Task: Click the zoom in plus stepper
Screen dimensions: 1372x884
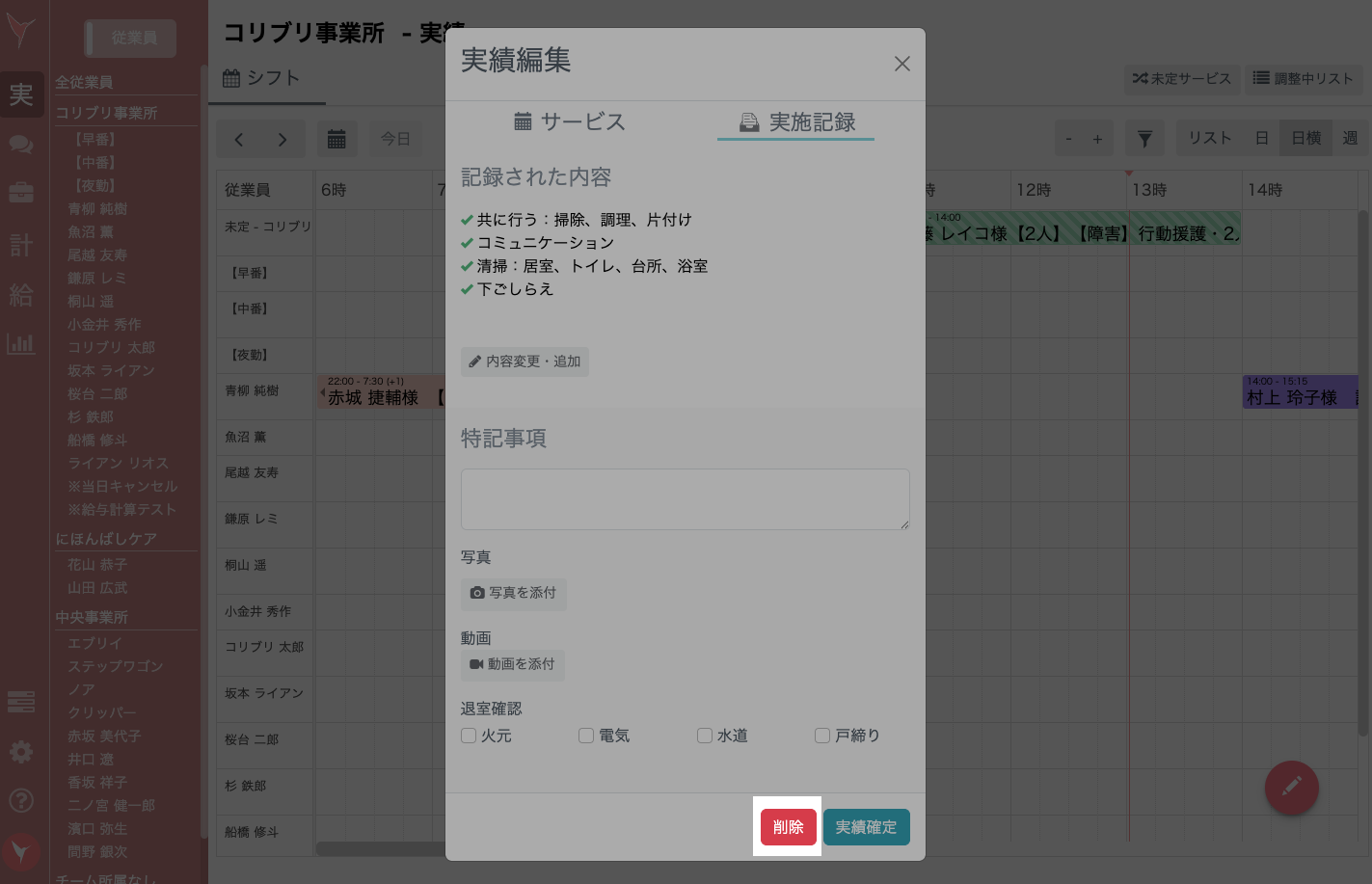Action: (1096, 138)
